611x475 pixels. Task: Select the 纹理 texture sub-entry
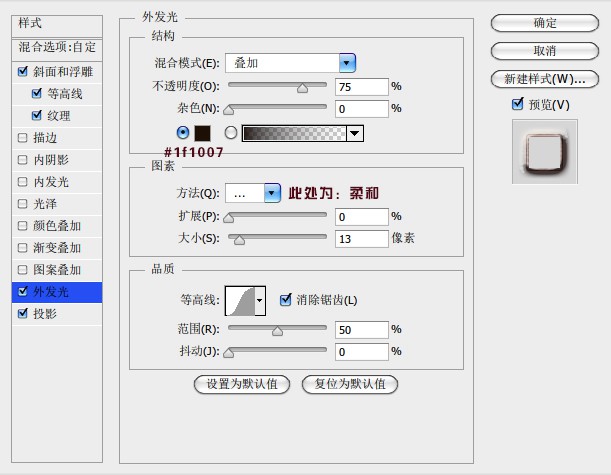point(59,116)
